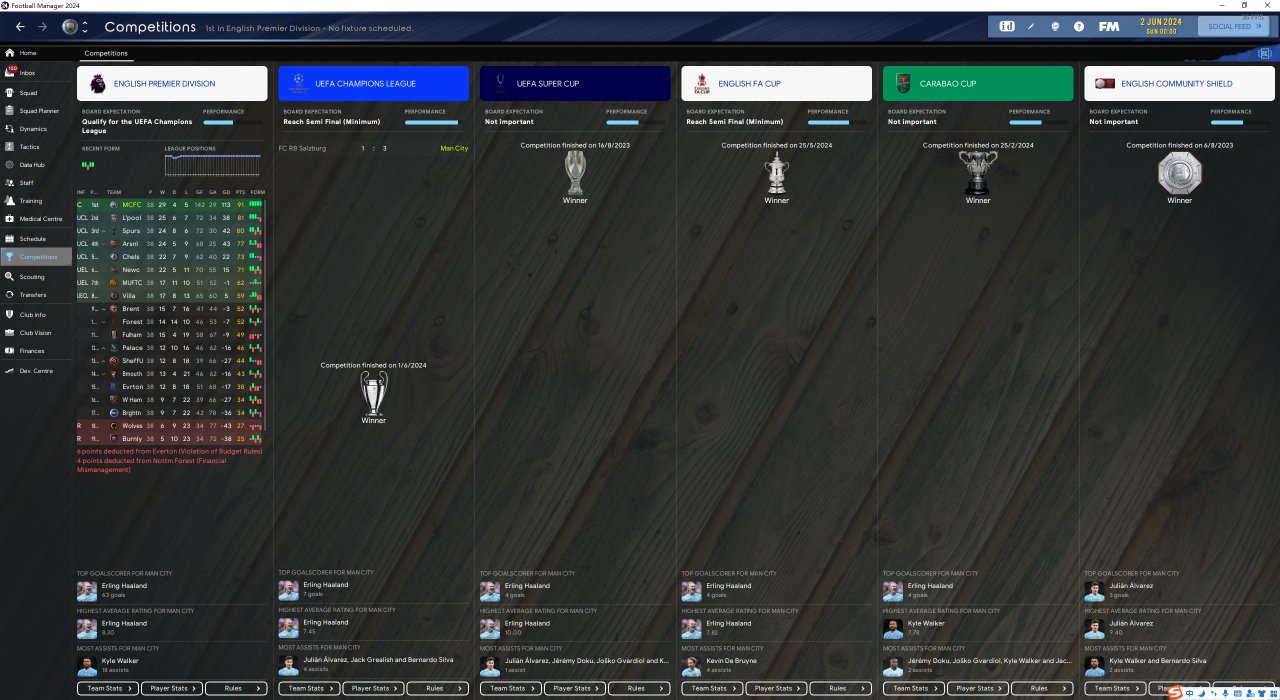Open Player Stats under UEFA Super Cup

[575, 688]
